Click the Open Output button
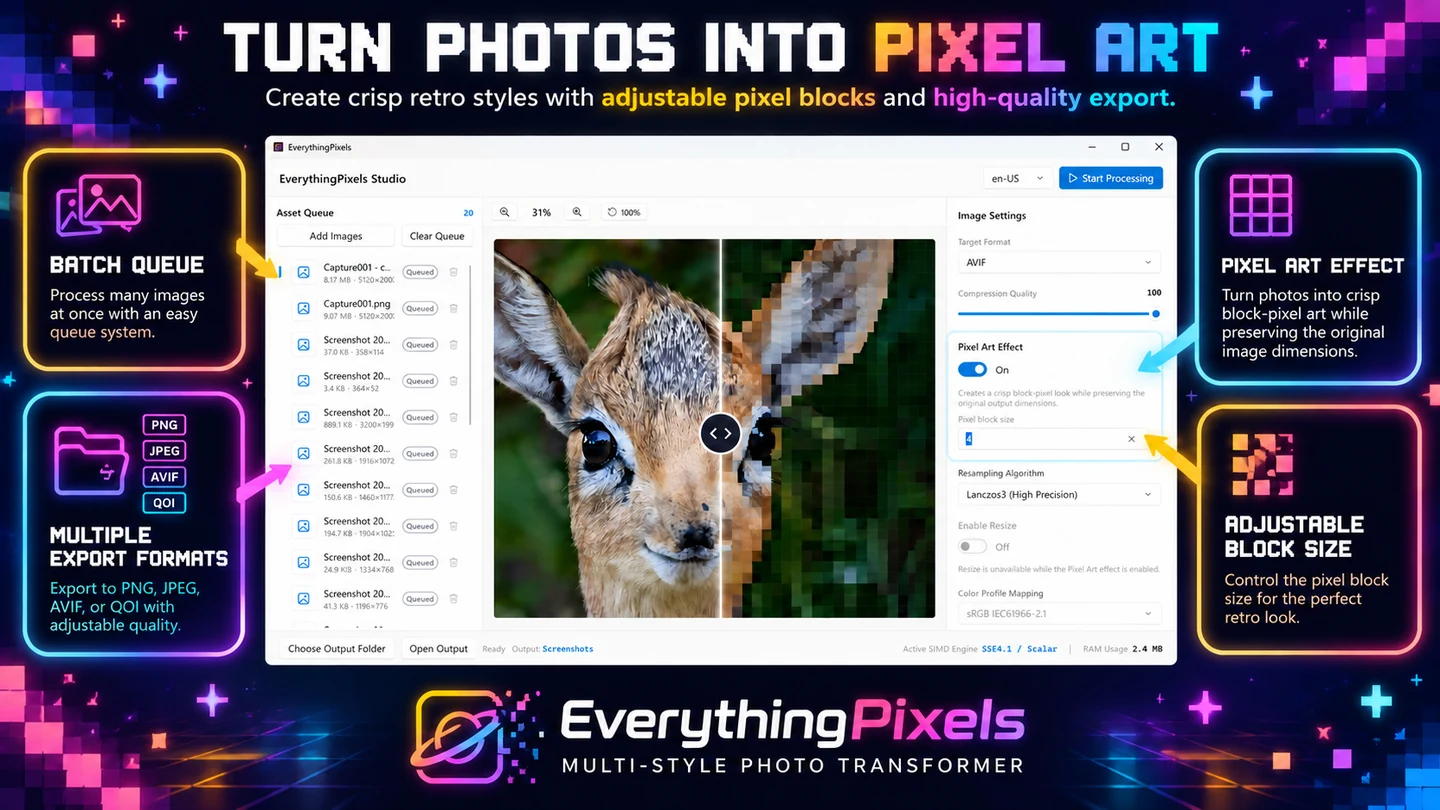Screen dimensions: 1440x810 pyautogui.click(x=438, y=649)
